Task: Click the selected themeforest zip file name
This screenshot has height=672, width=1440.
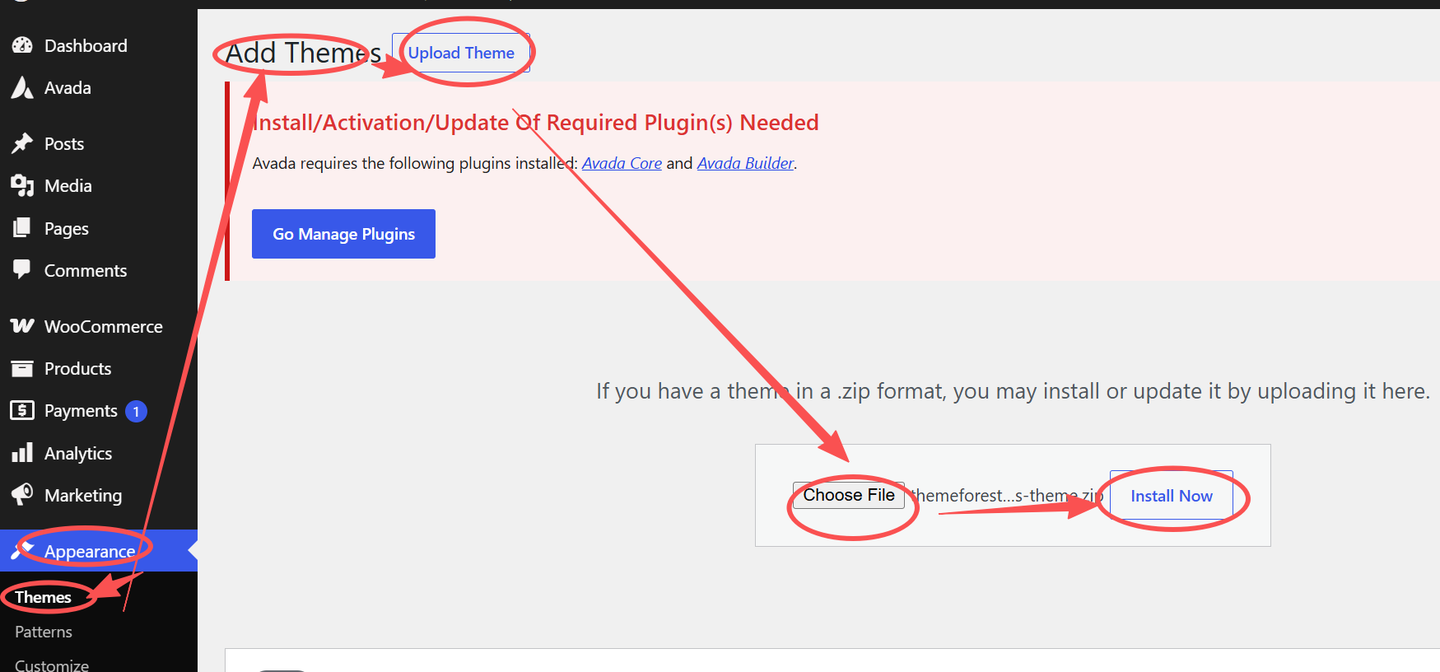Action: pyautogui.click(x=1006, y=496)
